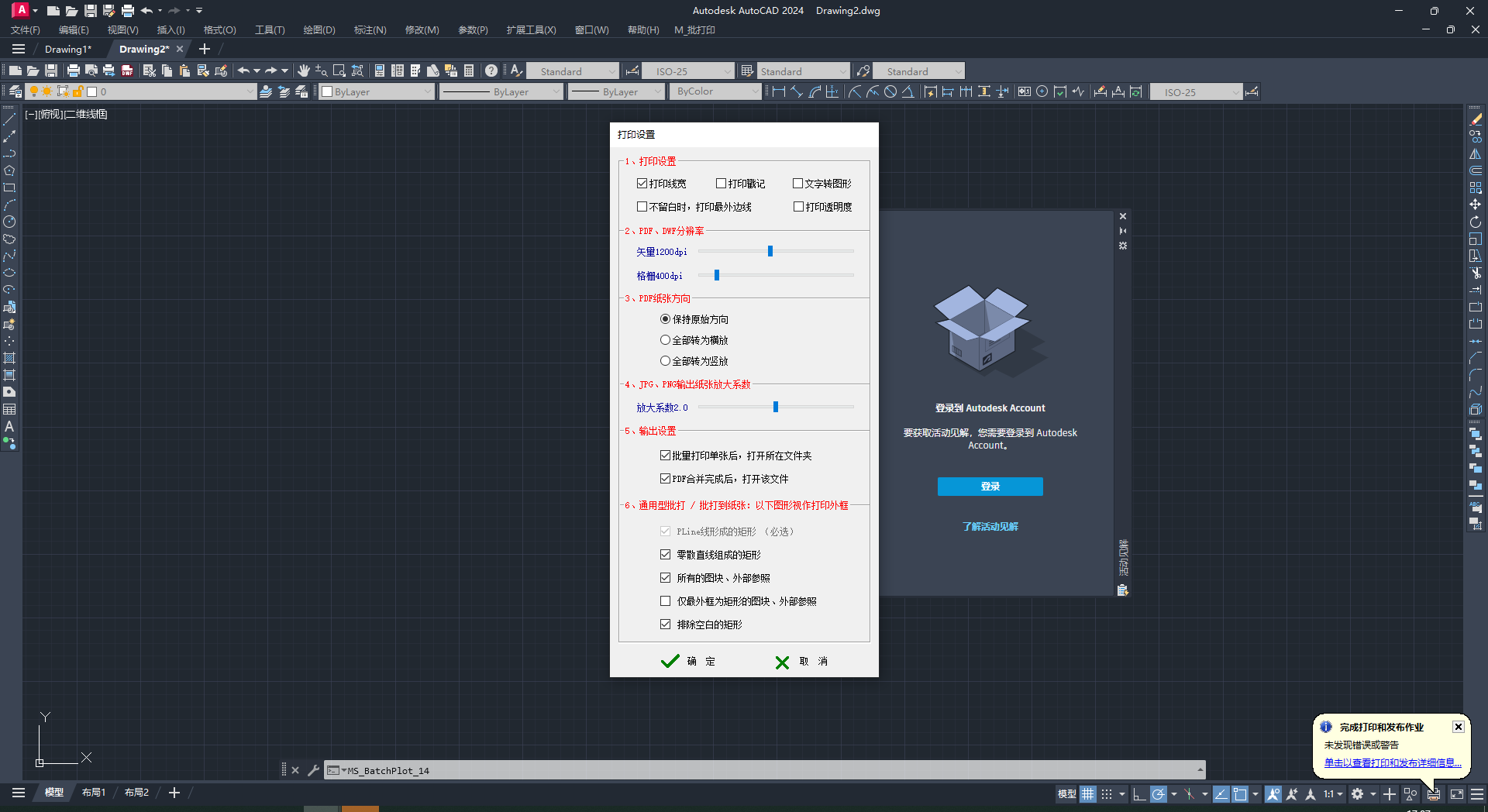This screenshot has width=1488, height=812.
Task: Open the 绘图(D) menu
Action: [x=319, y=30]
